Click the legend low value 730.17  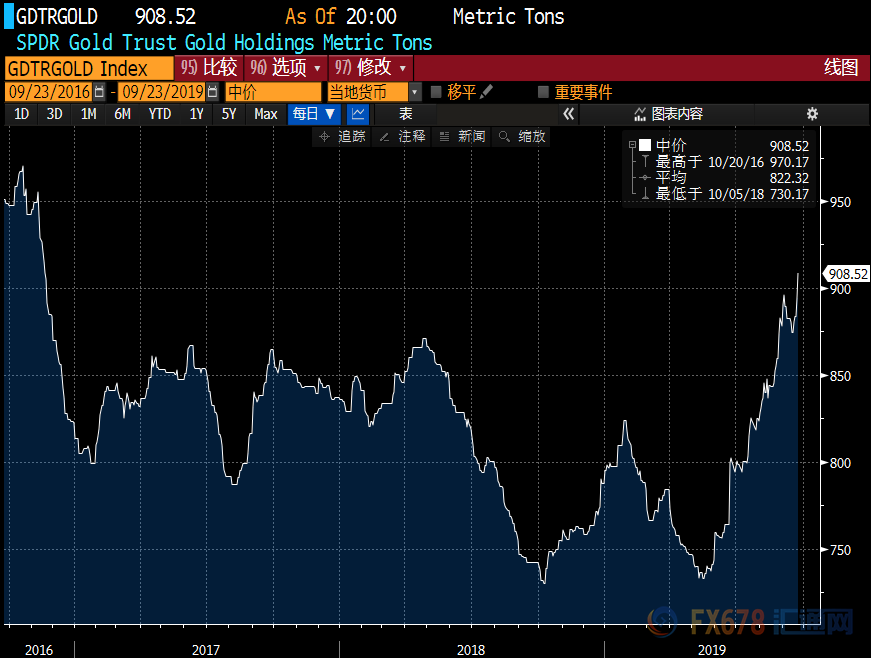(789, 194)
